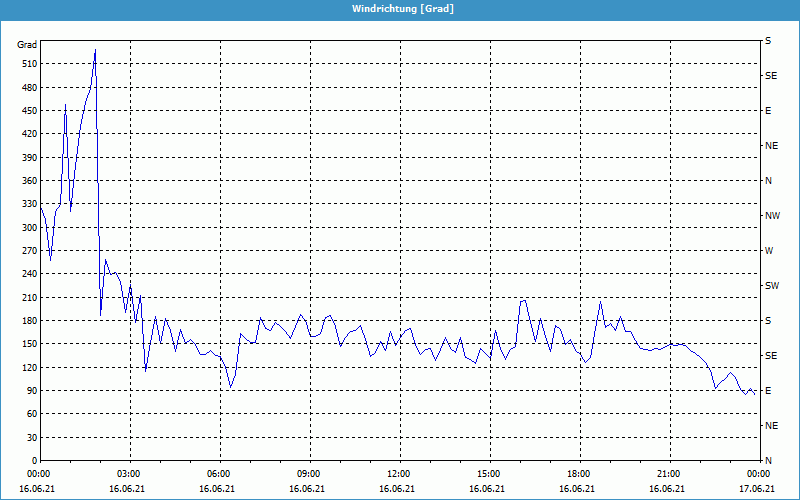The width and height of the screenshot is (800, 500).
Task: Click the 0 value at the y-axis bottom
Action: [x=33, y=461]
